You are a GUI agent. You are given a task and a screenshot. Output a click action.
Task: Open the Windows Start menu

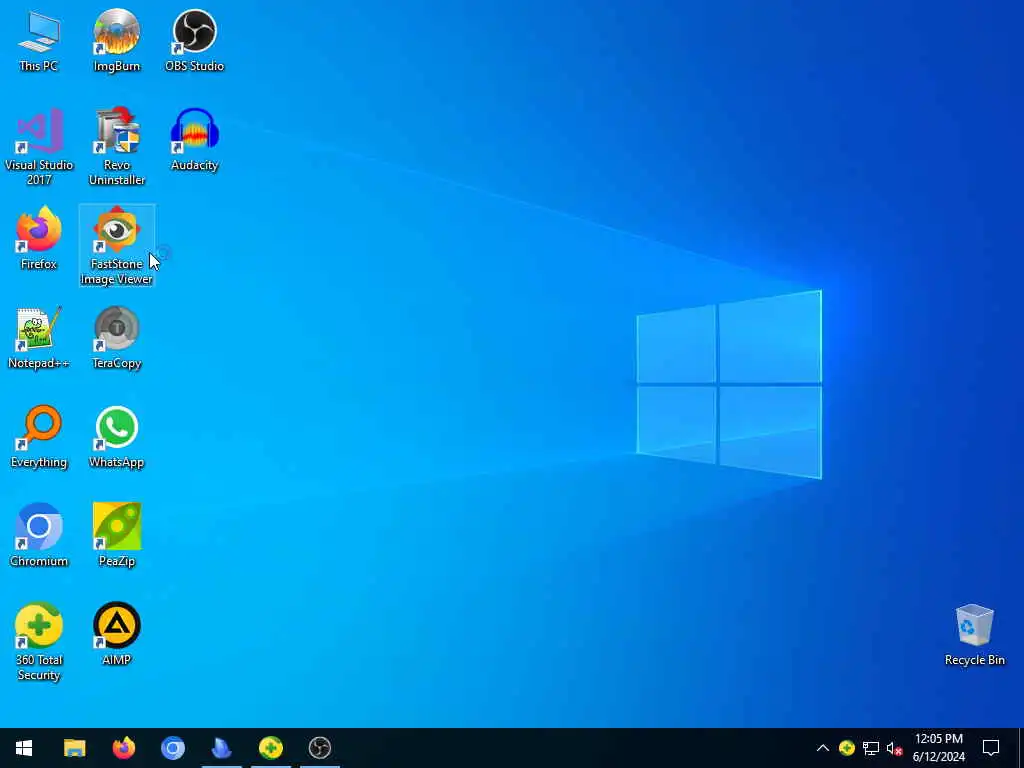click(x=24, y=748)
